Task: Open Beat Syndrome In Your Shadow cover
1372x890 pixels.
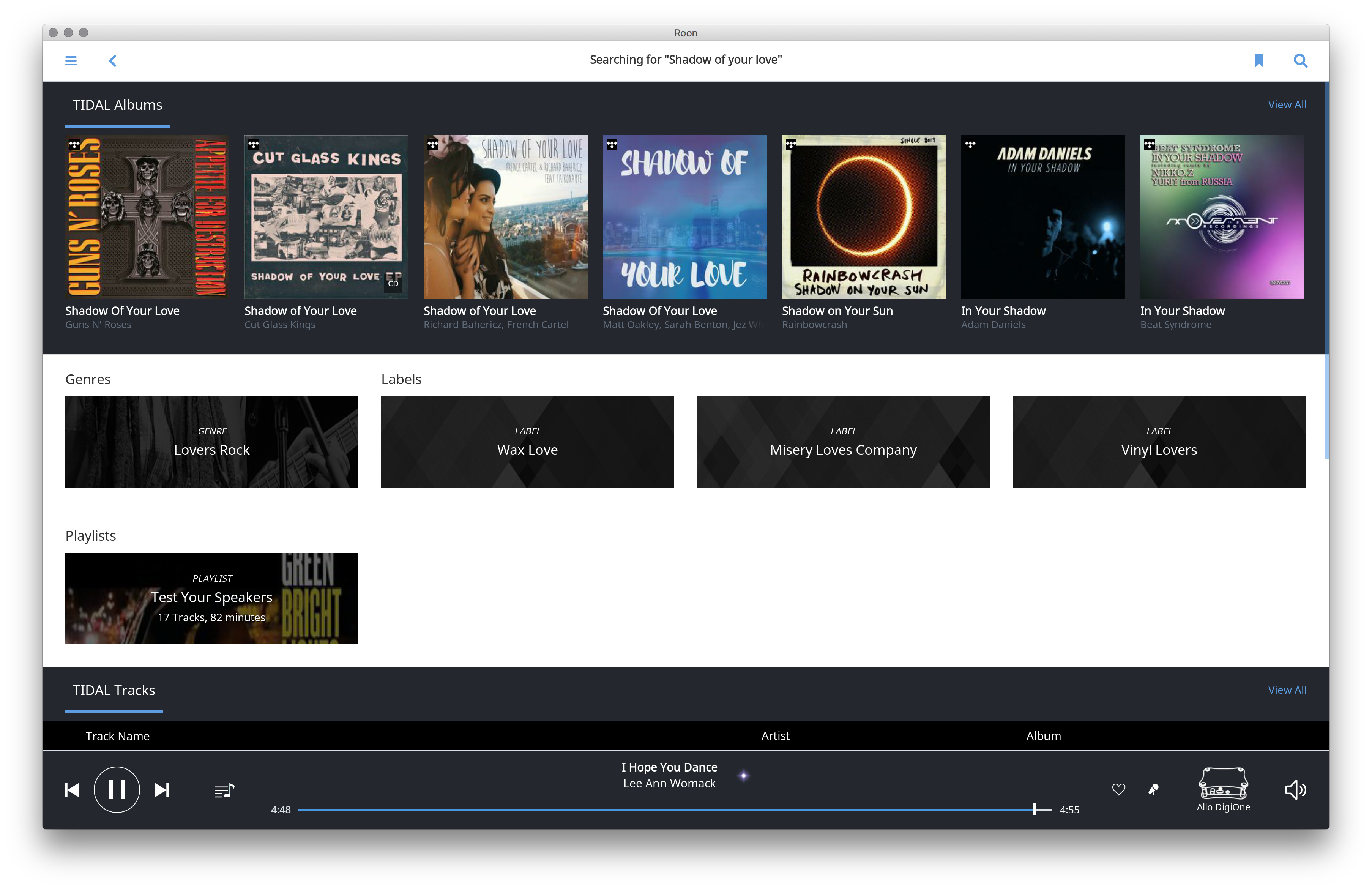Action: [1222, 217]
